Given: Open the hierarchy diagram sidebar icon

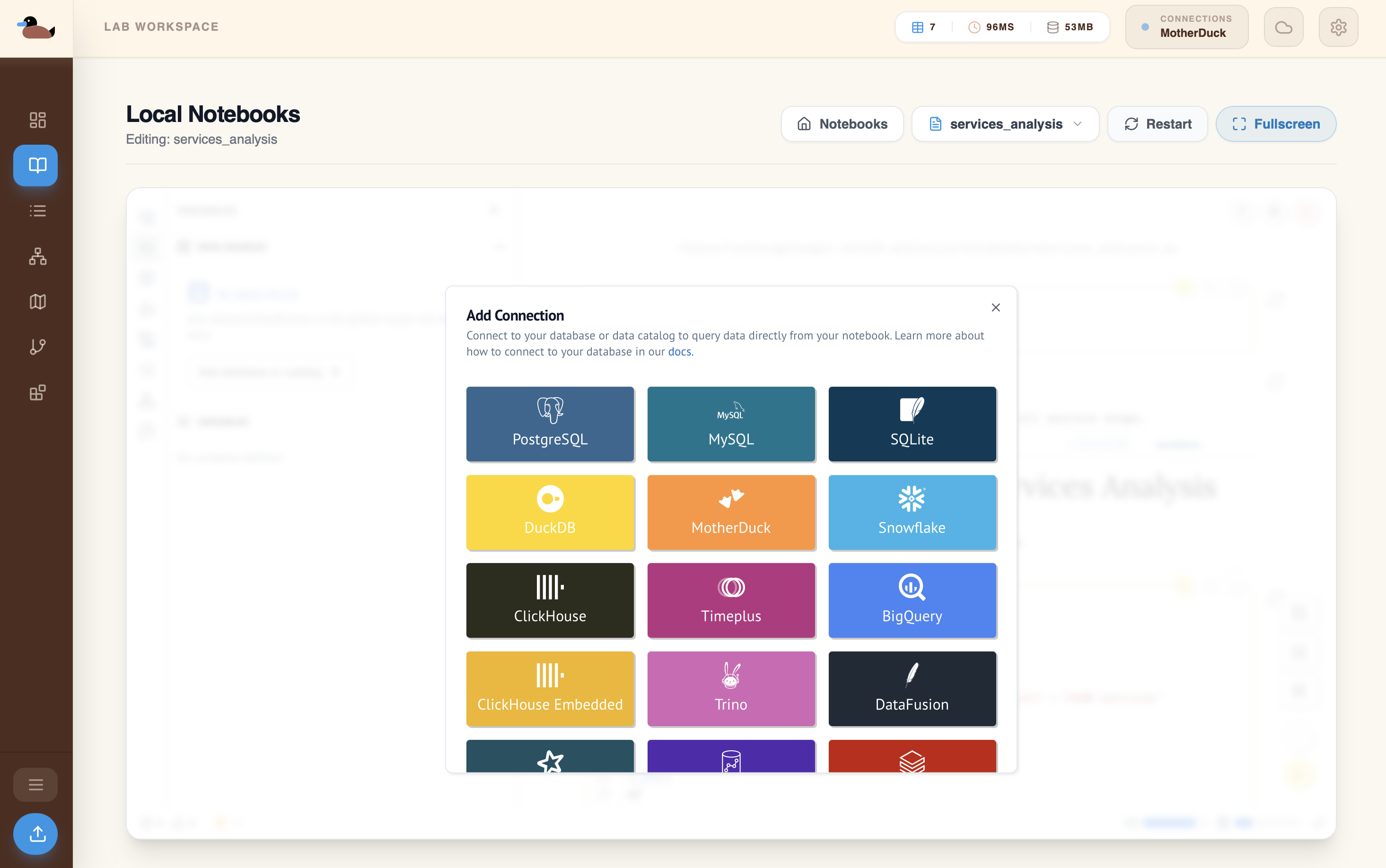Looking at the screenshot, I should (37, 256).
